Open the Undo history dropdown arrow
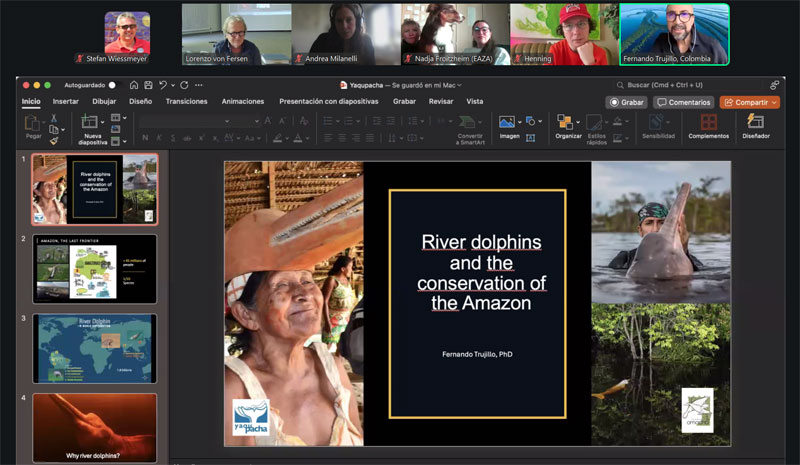The width and height of the screenshot is (800, 465). [x=173, y=85]
